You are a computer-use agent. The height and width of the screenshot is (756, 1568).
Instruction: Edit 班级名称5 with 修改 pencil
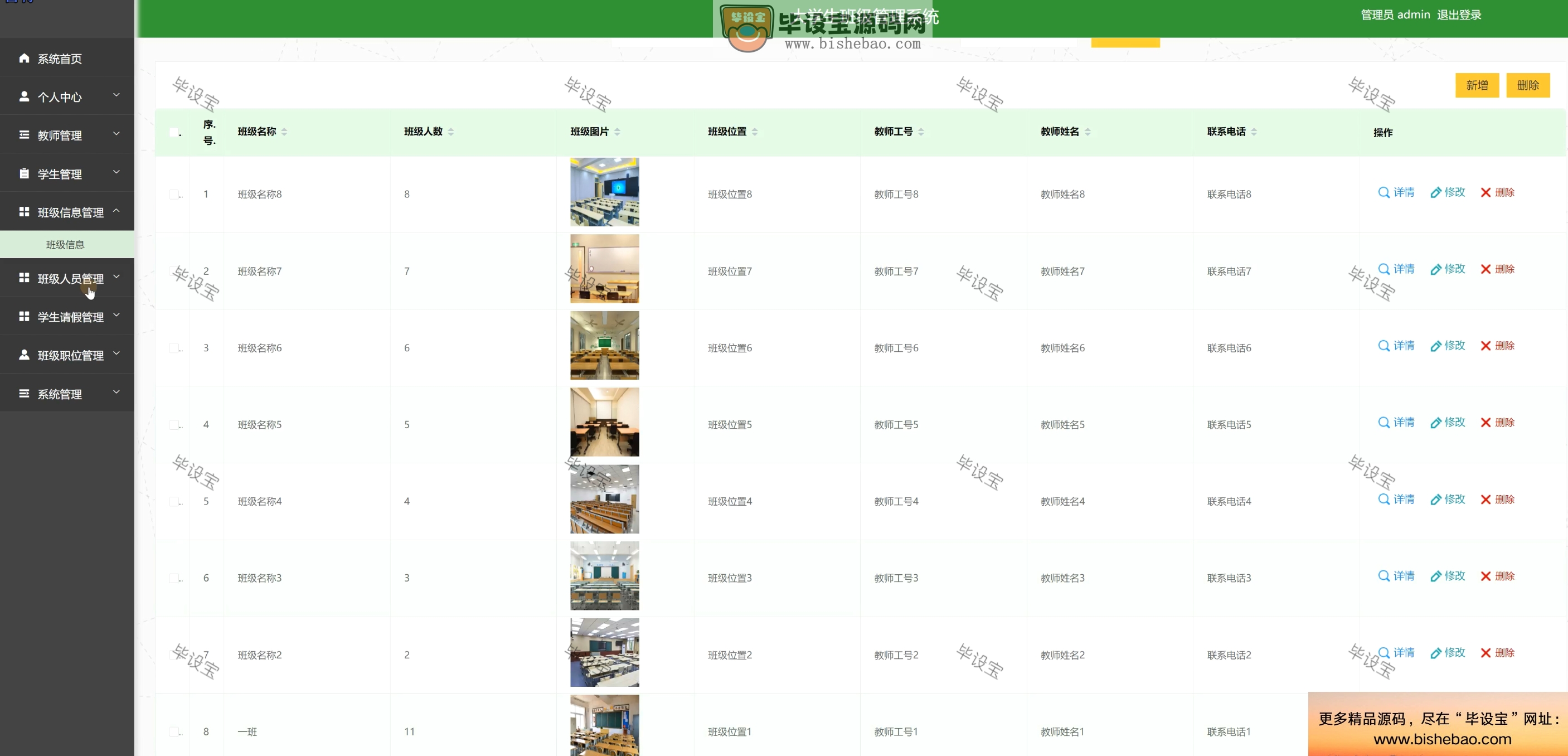pyautogui.click(x=1436, y=423)
